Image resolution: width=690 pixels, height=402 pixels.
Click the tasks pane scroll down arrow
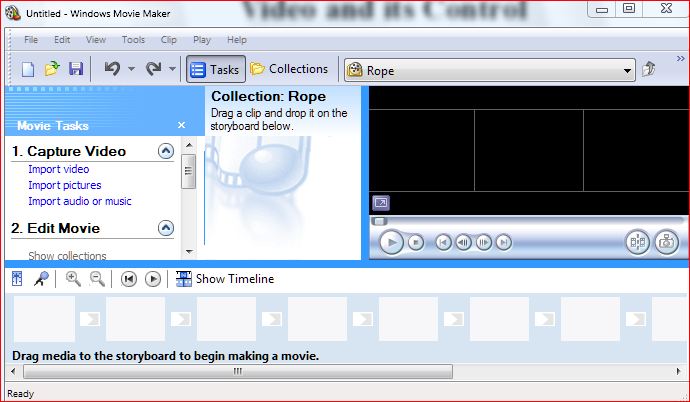189,252
